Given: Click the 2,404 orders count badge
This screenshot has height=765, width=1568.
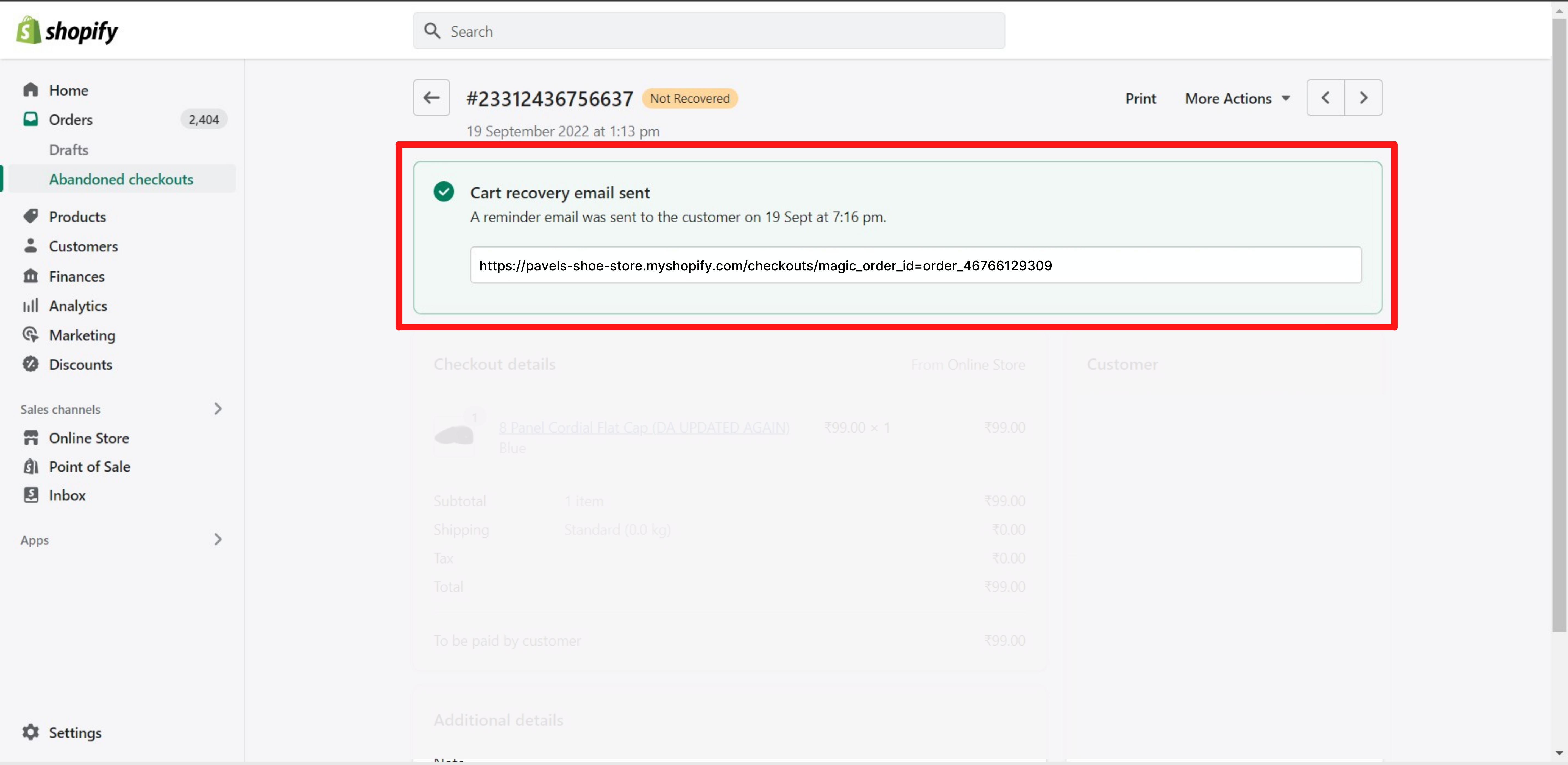Looking at the screenshot, I should [x=204, y=120].
